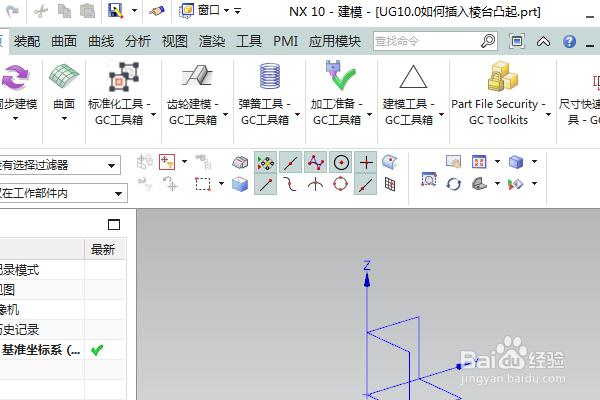The height and width of the screenshot is (400, 600).
Task: Click the zoom window magnifier icon
Action: click(x=429, y=180)
